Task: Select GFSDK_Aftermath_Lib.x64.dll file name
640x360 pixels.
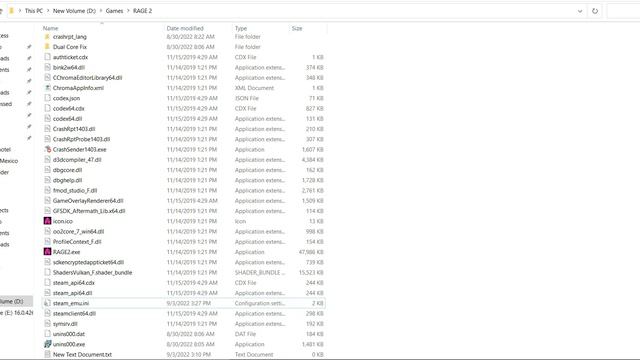Action: click(89, 211)
